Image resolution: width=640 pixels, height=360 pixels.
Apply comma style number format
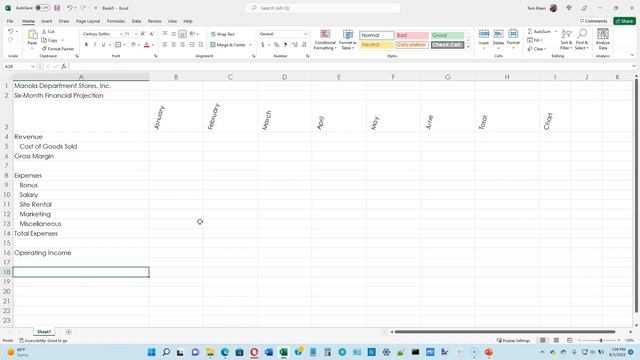coord(285,44)
